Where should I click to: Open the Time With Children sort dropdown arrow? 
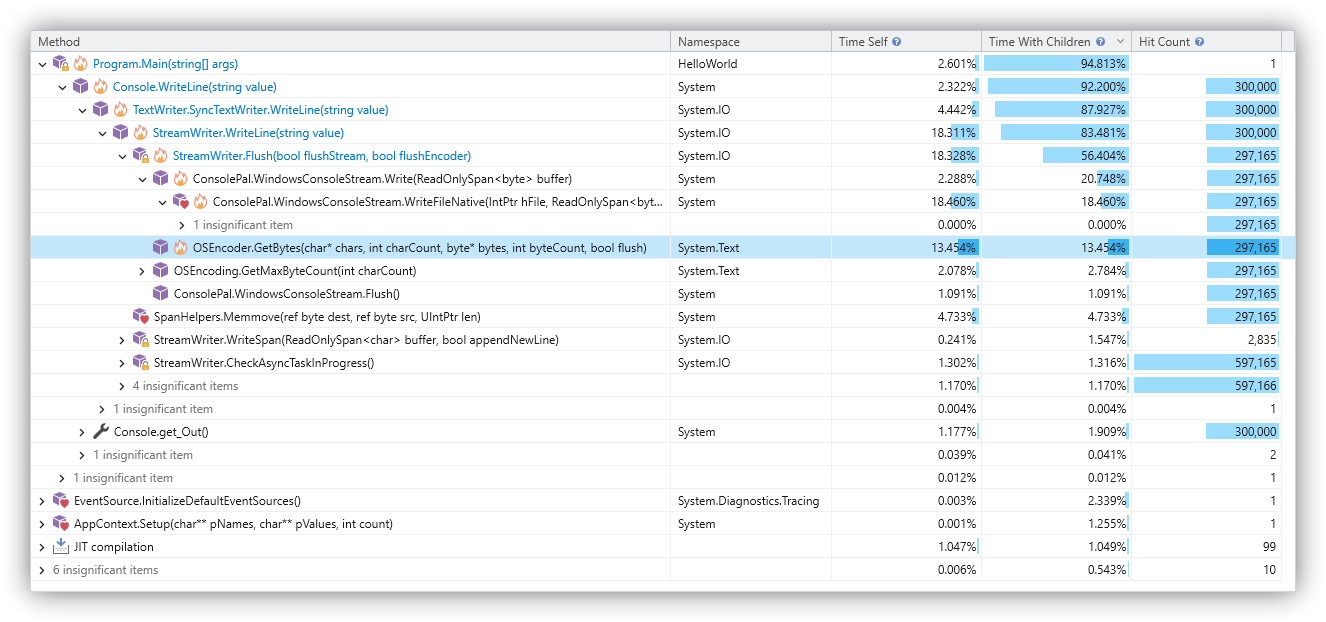(x=1119, y=42)
